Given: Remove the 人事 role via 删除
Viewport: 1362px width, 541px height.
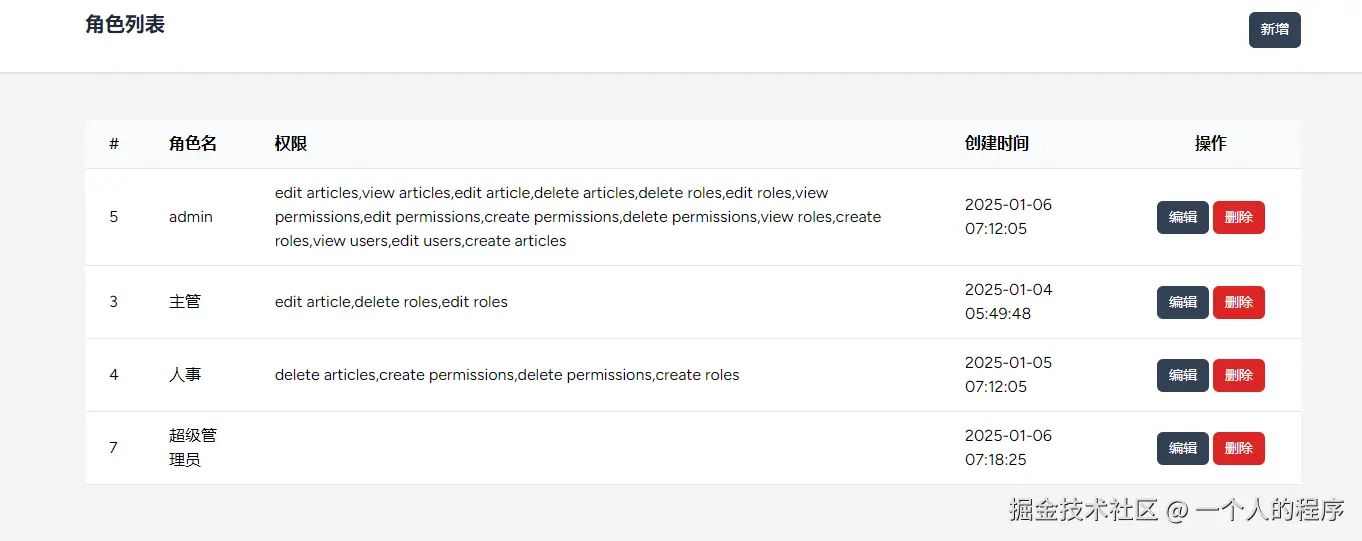Looking at the screenshot, I should pos(1238,375).
